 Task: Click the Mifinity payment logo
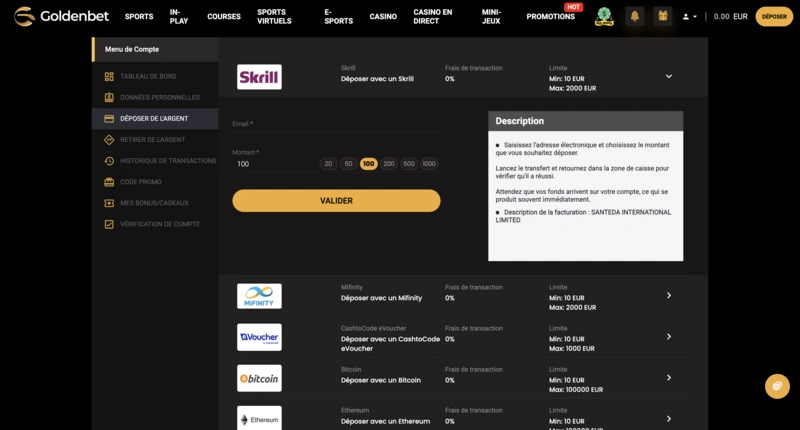pos(259,296)
